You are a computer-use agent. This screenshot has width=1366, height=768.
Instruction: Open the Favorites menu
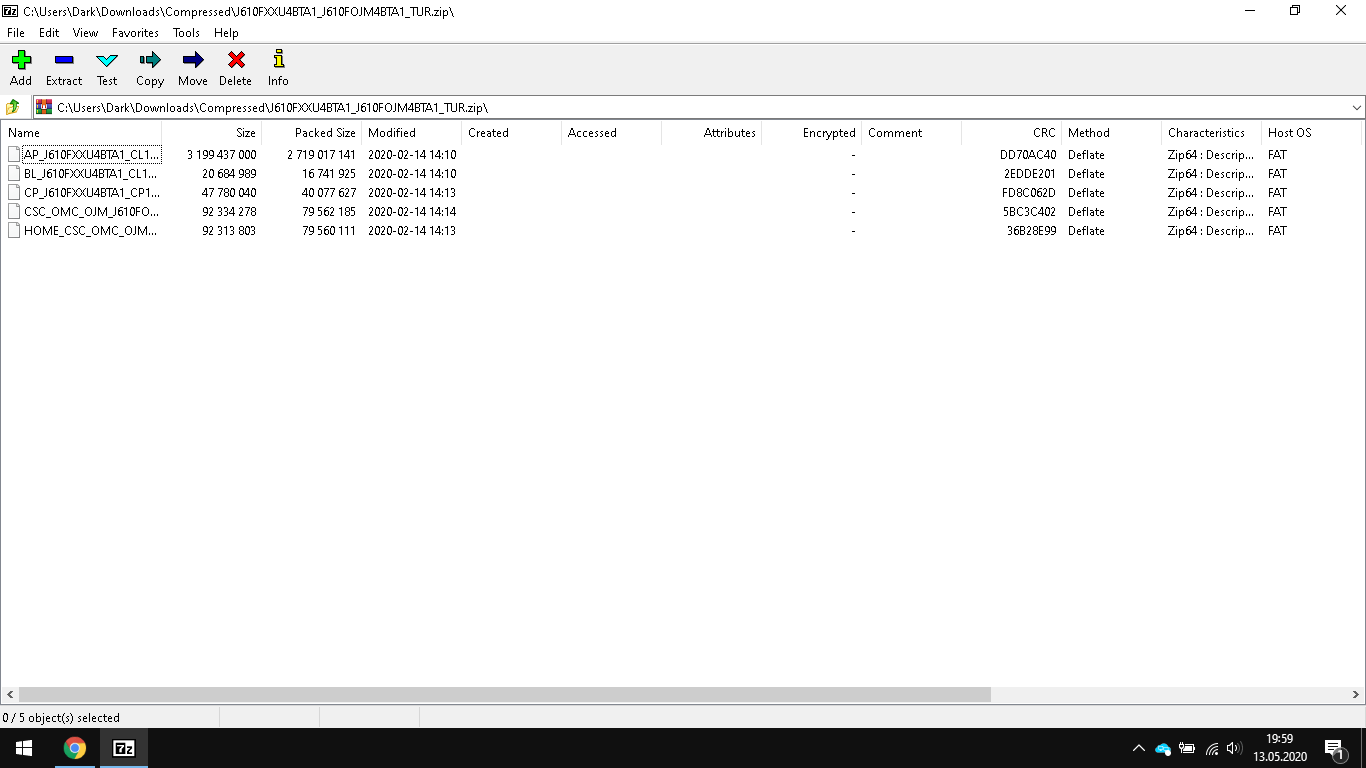(135, 33)
